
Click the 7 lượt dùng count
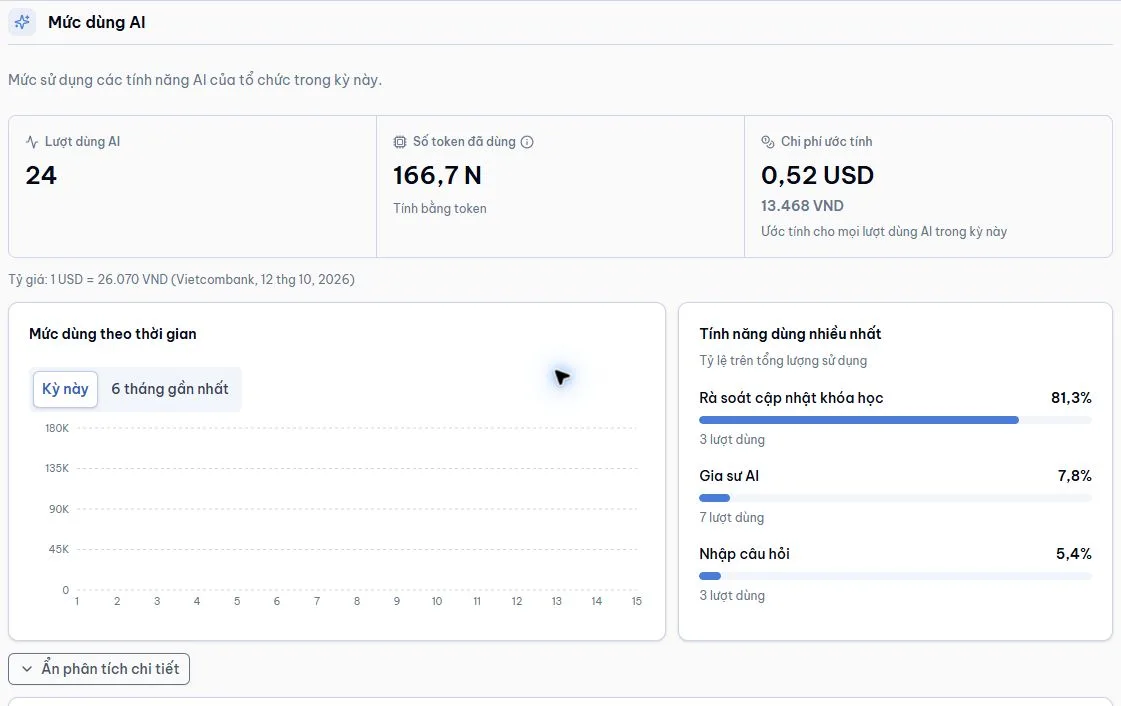(x=731, y=517)
